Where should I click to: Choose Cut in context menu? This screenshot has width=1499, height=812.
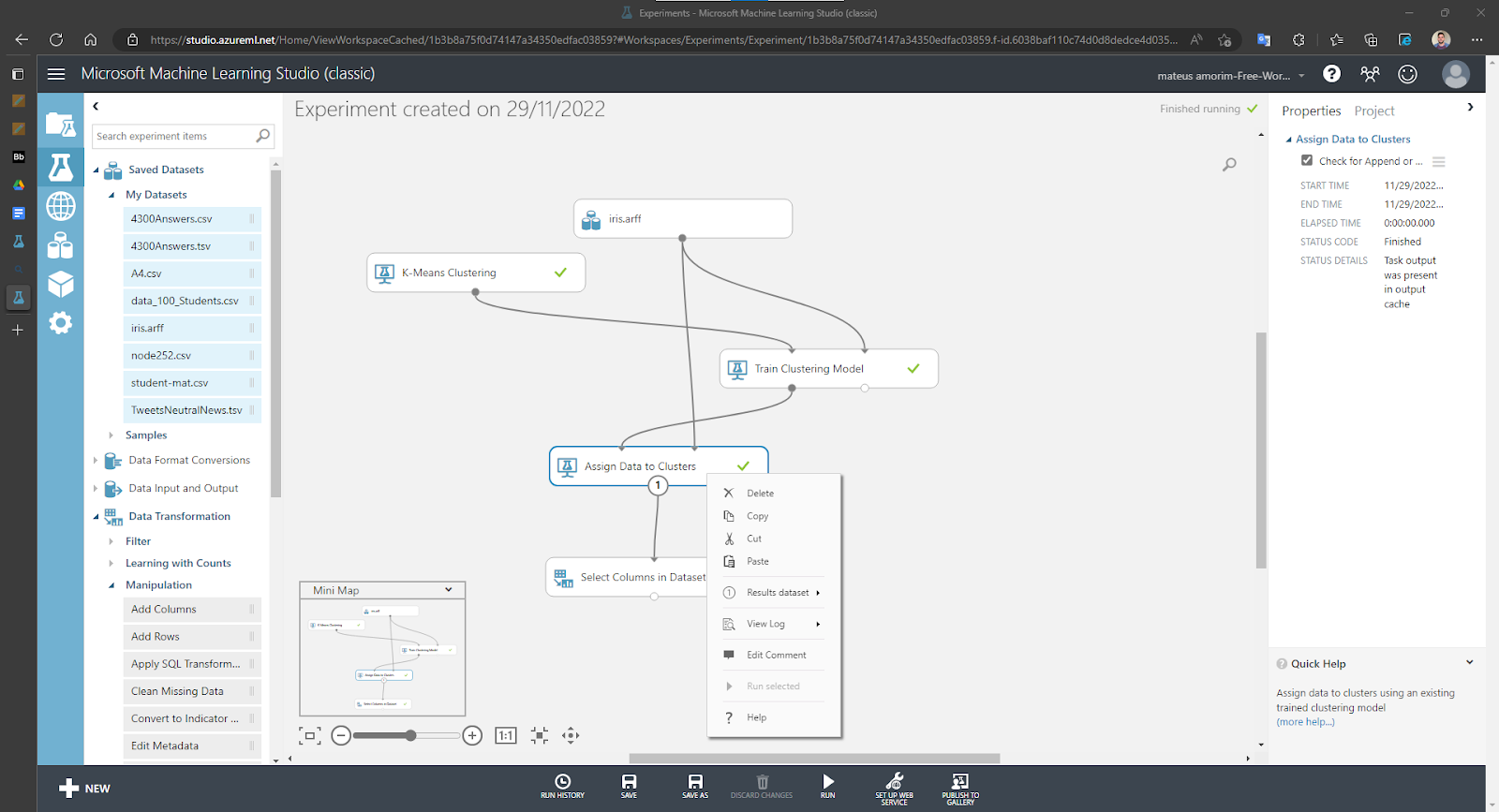pyautogui.click(x=774, y=539)
